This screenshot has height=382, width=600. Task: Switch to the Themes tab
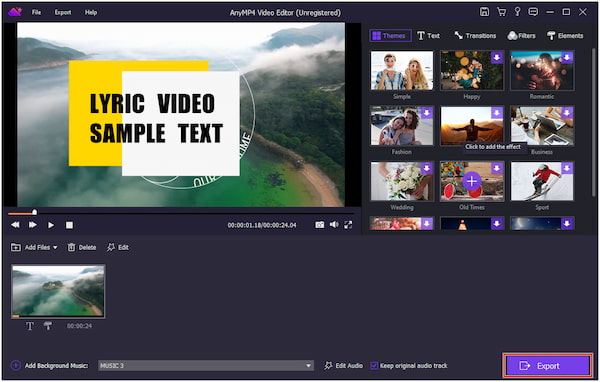pos(390,36)
